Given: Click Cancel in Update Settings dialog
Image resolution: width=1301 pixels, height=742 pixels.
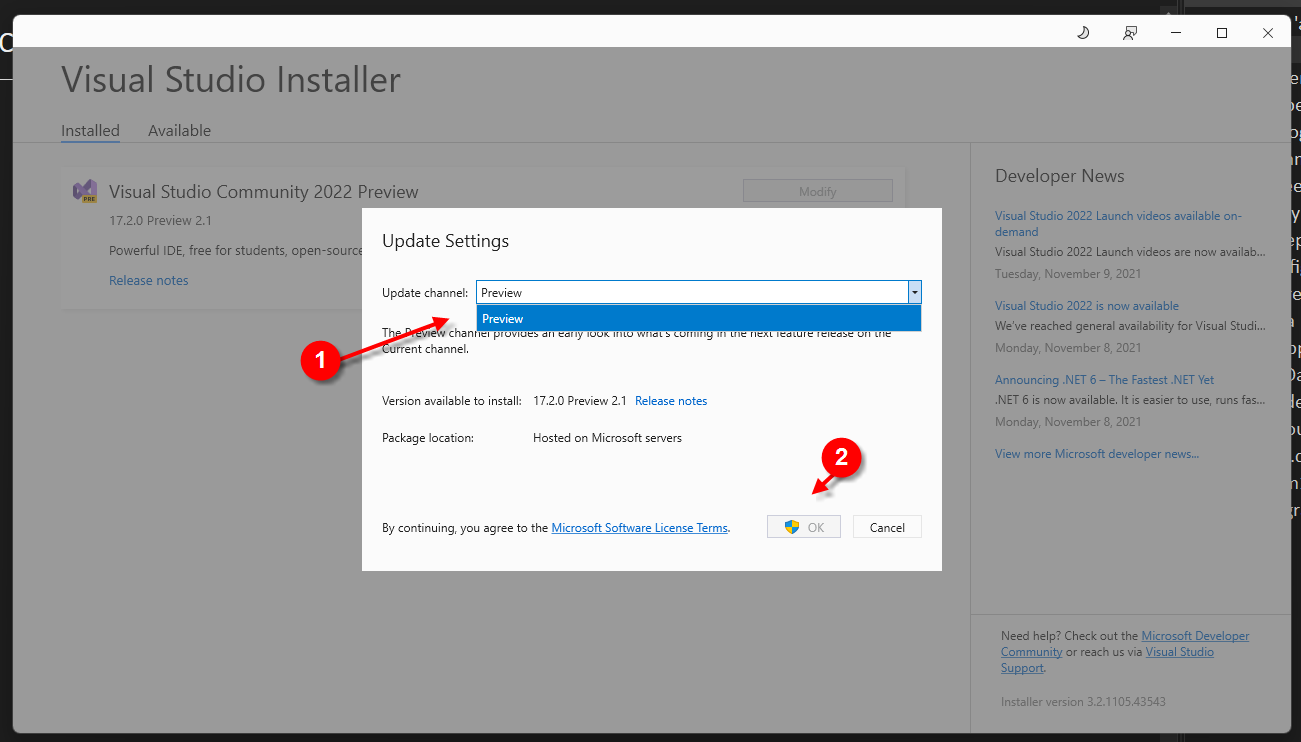Looking at the screenshot, I should (887, 527).
